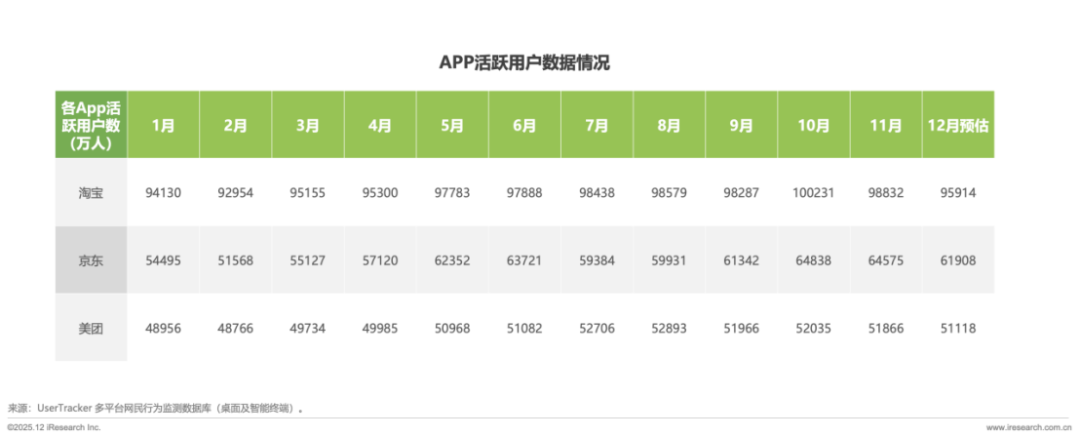This screenshot has width=1080, height=437.
Task: Open the www.iresearch.com.cn link
Action: 1029,427
